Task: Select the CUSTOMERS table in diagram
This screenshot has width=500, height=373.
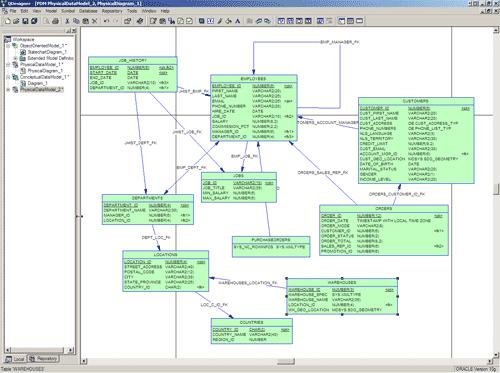Action: (416, 140)
